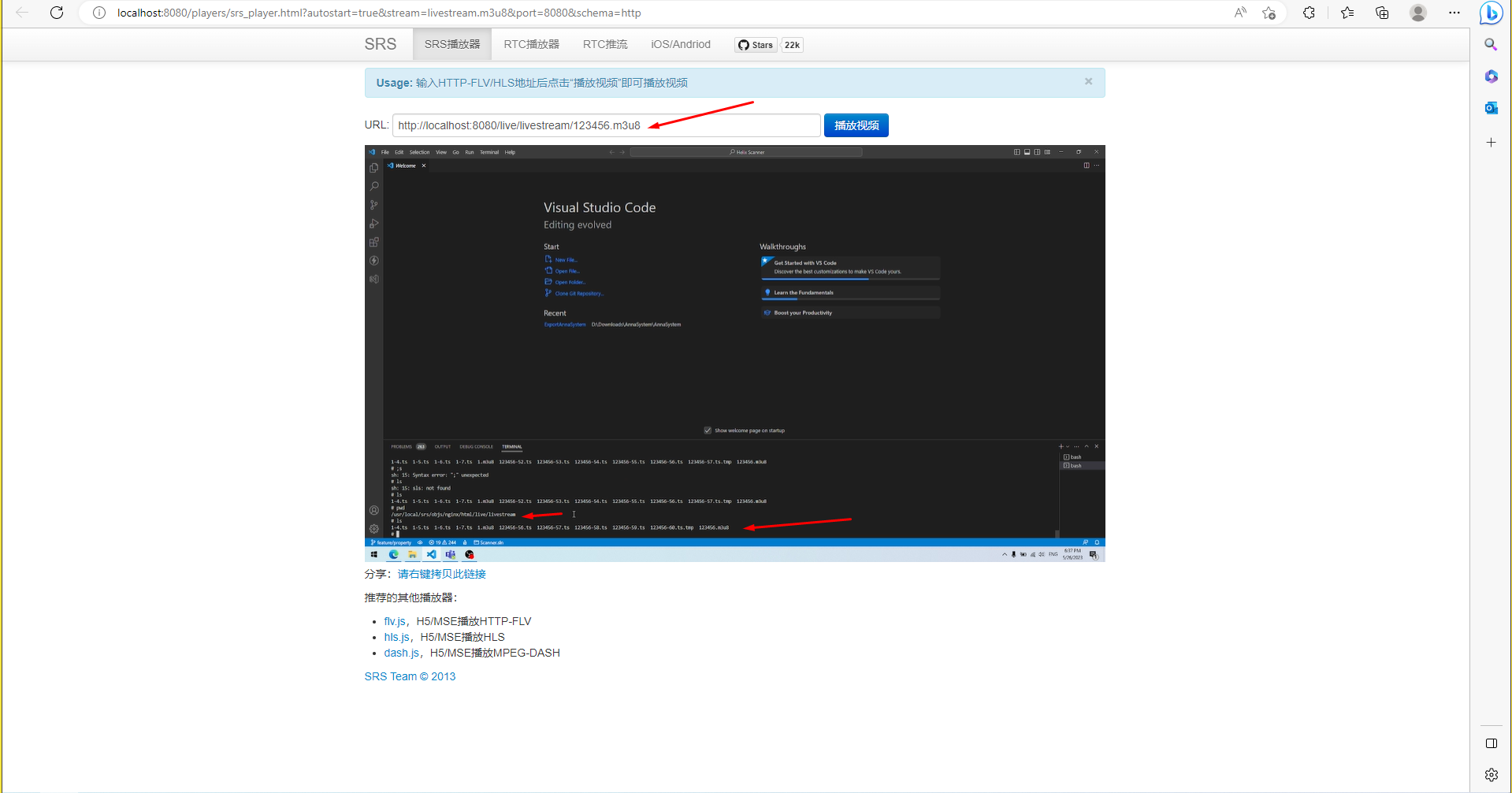1512x793 pixels.
Task: Open Terminal menu in VS Code menu bar
Action: (489, 152)
